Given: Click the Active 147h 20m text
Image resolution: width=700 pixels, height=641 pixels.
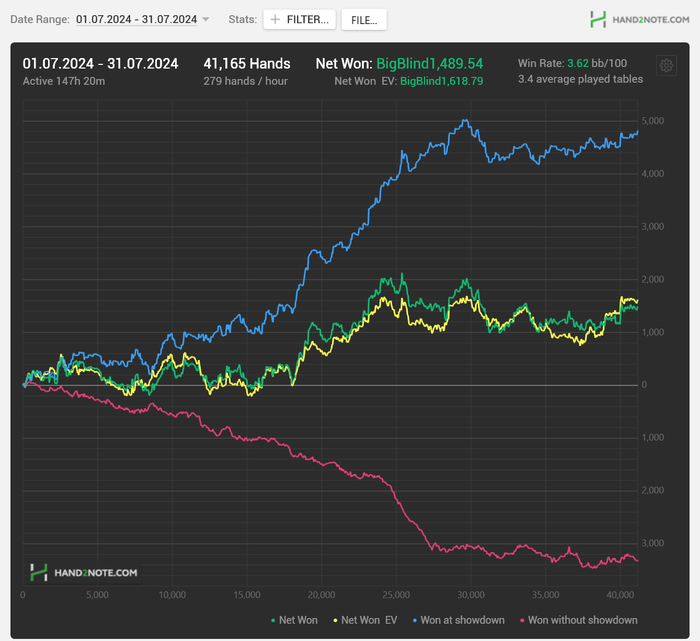Looking at the screenshot, I should 64,81.
